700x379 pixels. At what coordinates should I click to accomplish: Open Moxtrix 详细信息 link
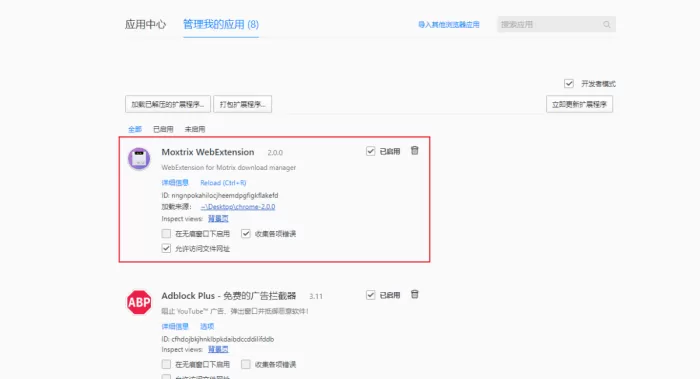(x=175, y=183)
